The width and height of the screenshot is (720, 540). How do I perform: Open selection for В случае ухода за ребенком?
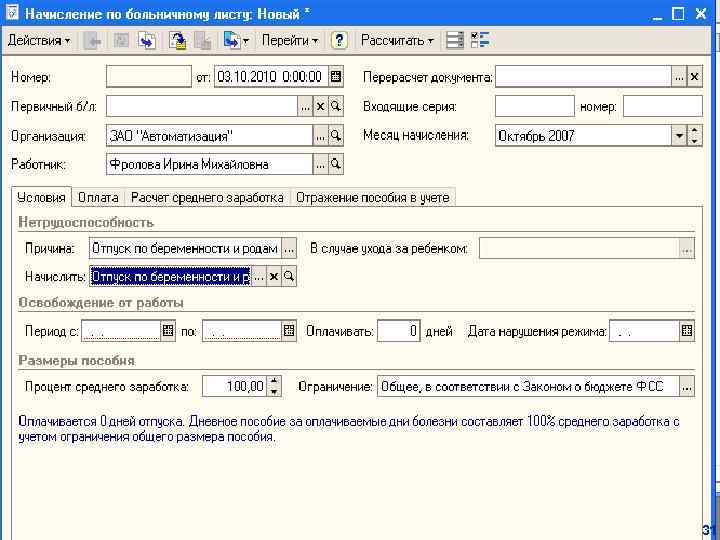686,248
